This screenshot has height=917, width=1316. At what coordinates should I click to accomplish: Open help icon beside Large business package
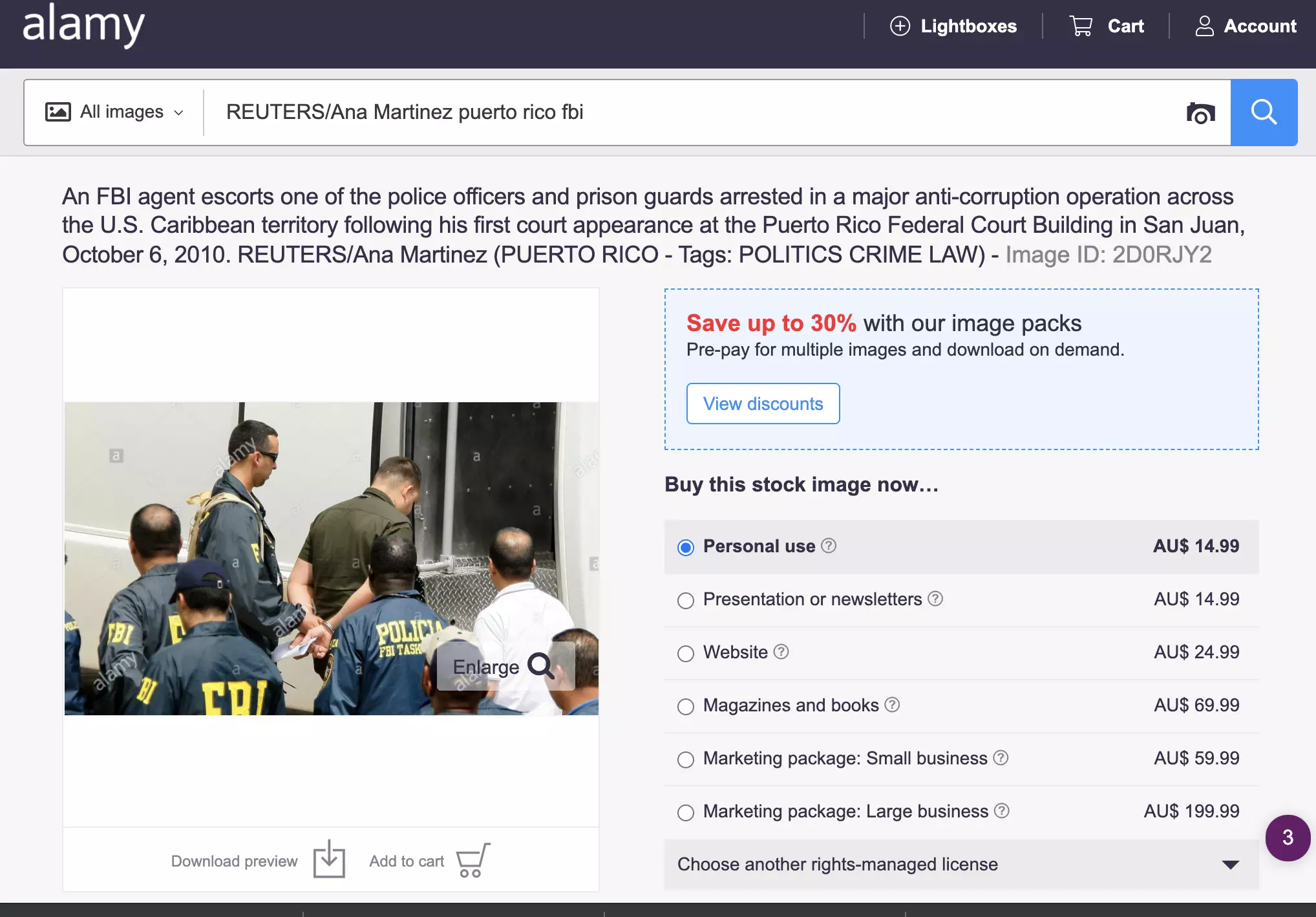1002,811
